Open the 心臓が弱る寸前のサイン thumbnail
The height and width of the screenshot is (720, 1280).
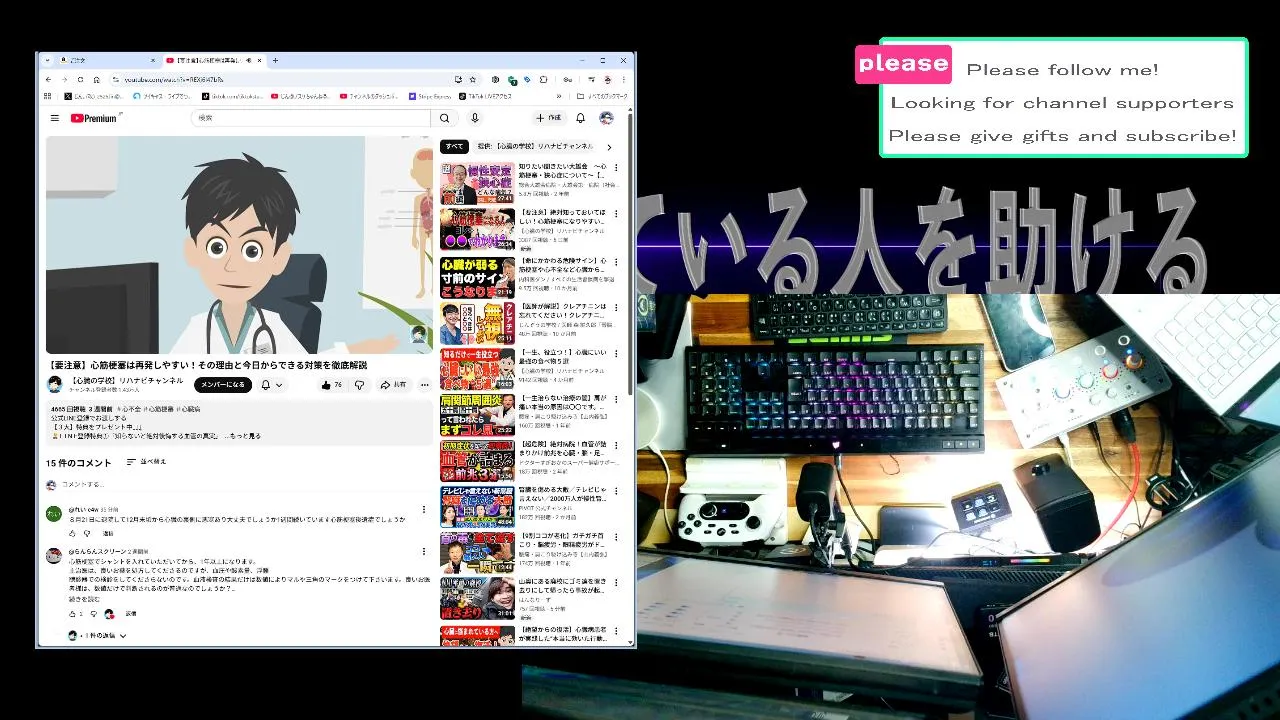477,277
